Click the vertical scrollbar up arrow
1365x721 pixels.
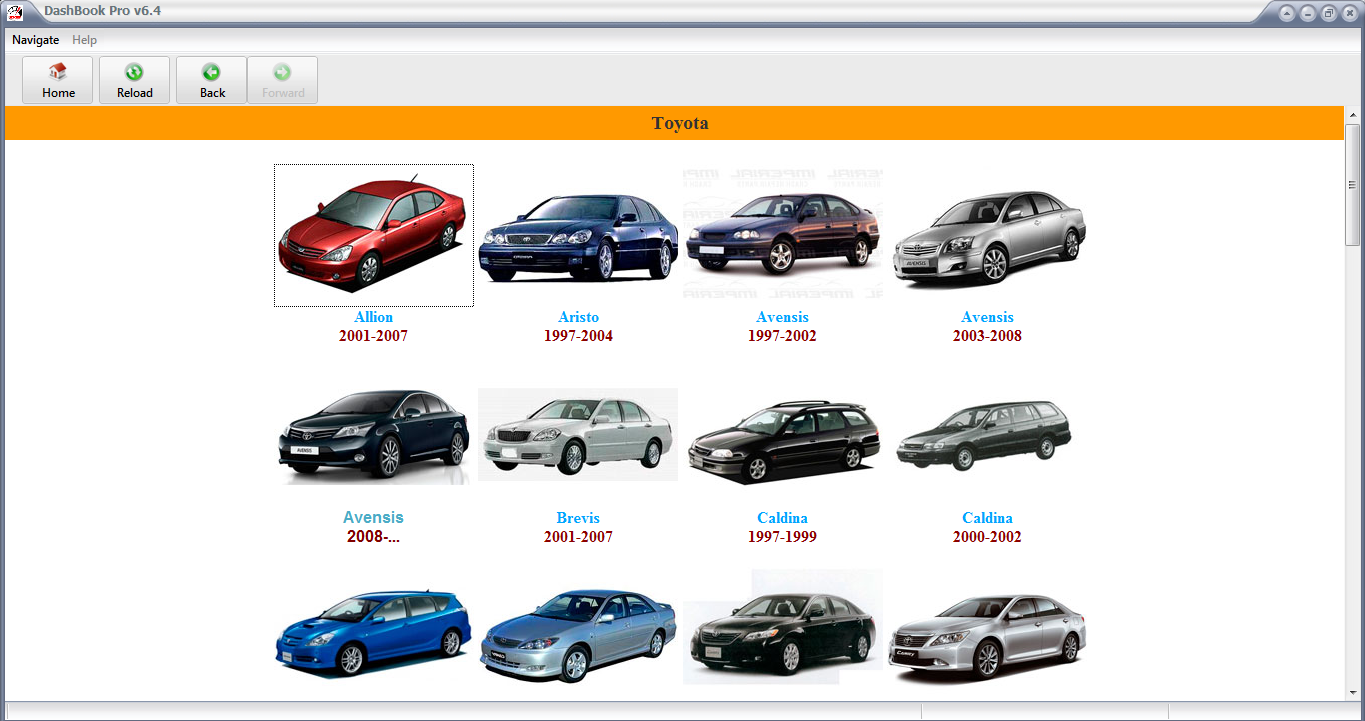pyautogui.click(x=1353, y=115)
